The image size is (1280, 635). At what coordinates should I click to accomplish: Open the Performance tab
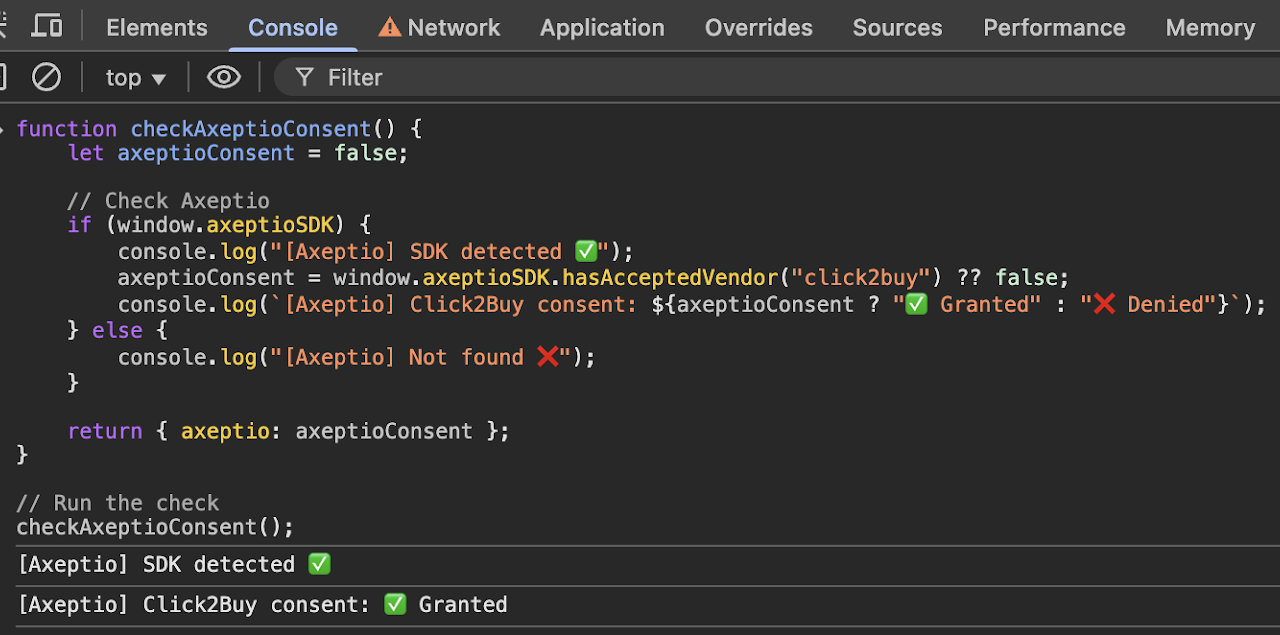click(x=1054, y=28)
